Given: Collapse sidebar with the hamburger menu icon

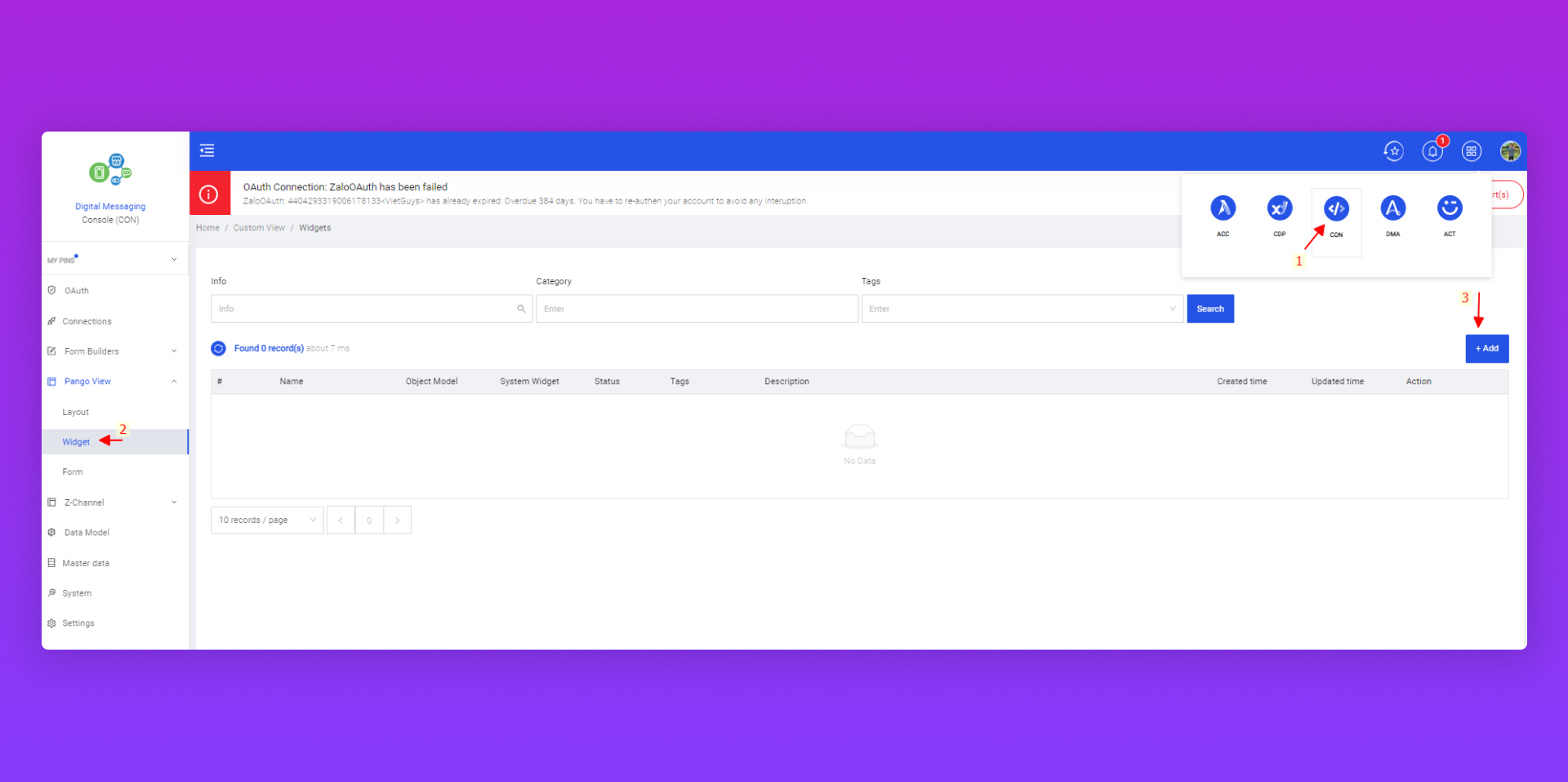Looking at the screenshot, I should (x=207, y=150).
